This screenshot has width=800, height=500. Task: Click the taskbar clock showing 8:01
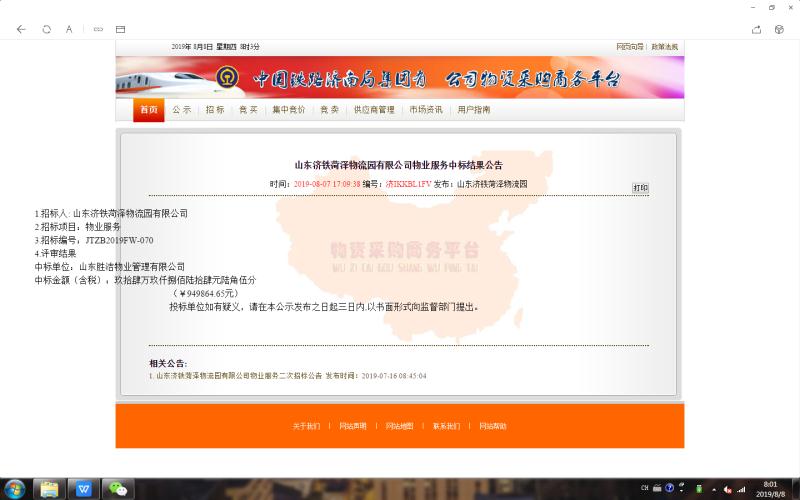(769, 489)
